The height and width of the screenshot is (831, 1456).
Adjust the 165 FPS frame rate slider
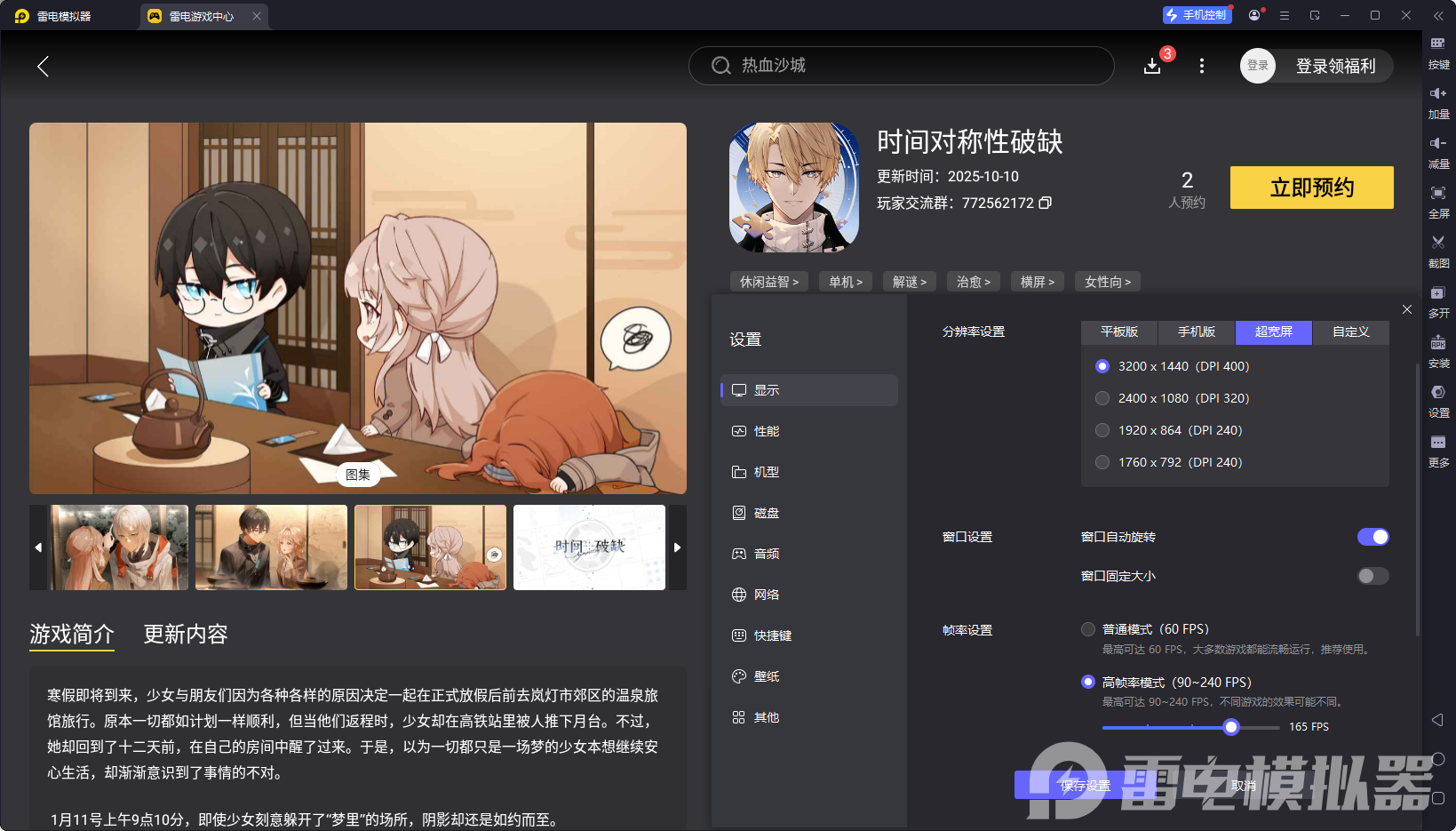1230,727
